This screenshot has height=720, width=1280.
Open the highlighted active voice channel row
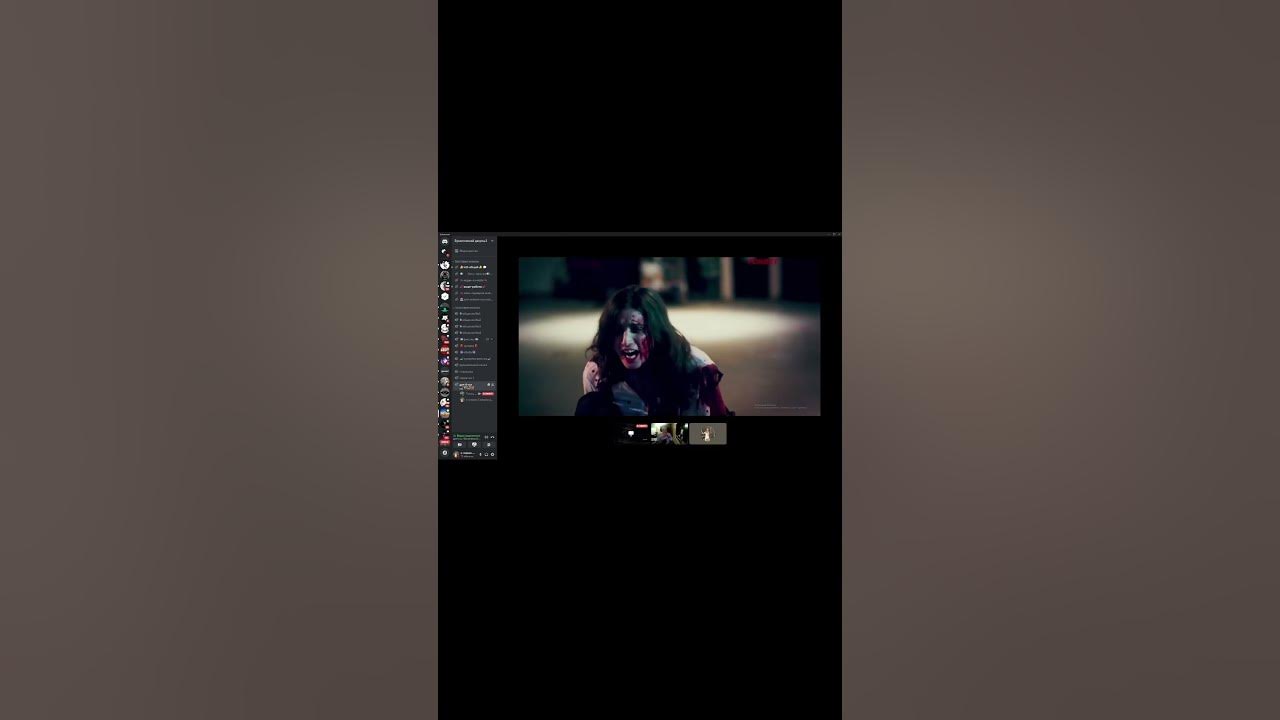[475, 384]
